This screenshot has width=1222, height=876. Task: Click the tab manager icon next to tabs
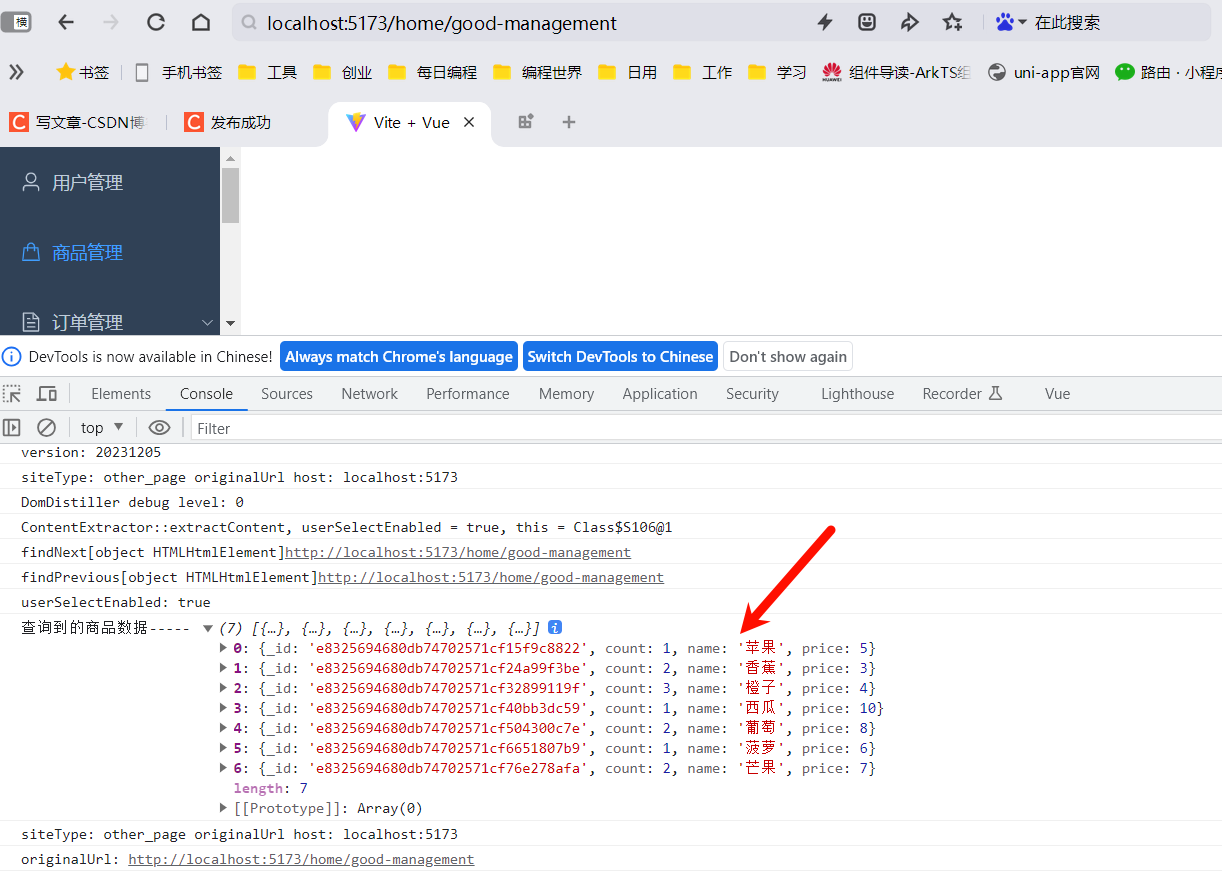(x=525, y=122)
